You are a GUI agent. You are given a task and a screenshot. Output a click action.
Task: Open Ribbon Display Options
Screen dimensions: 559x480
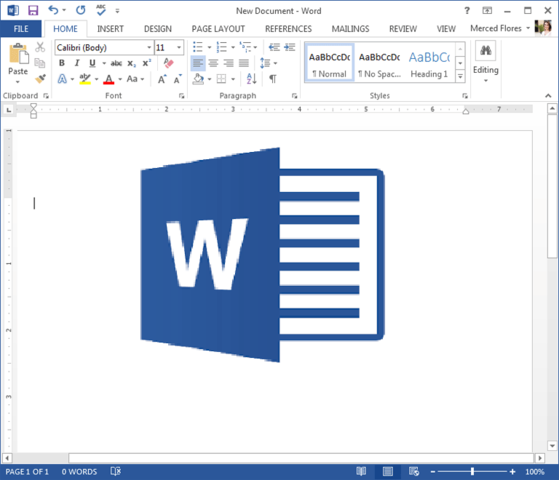point(487,11)
